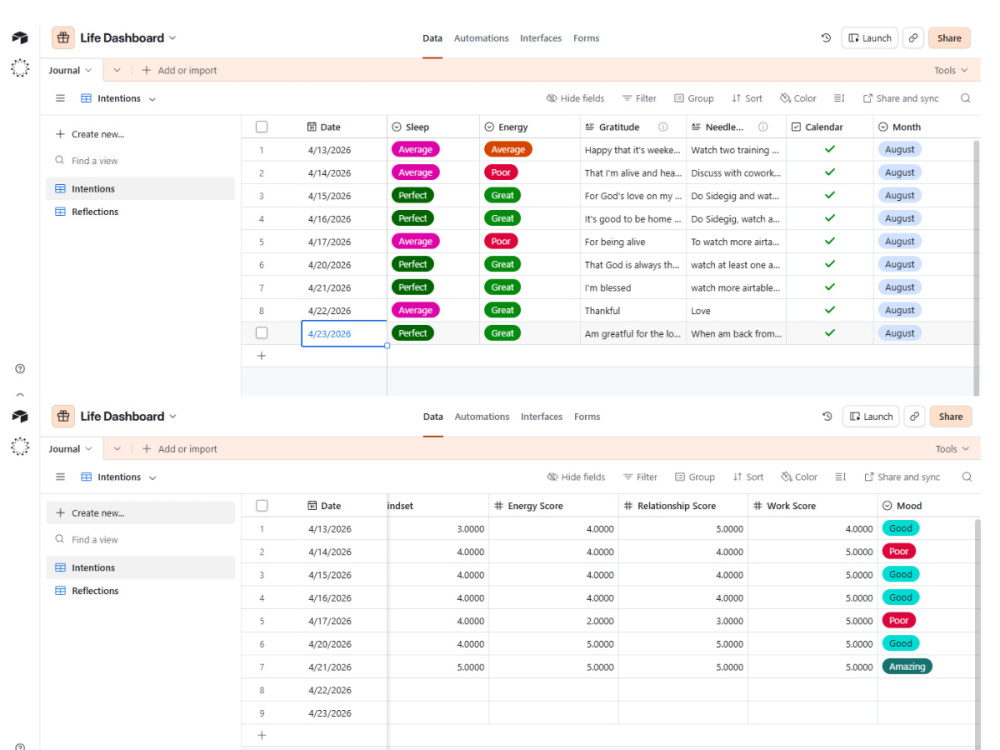Viewport: 1000px width, 750px height.
Task: Click the dotted circle icon in top sidebar
Action: pyautogui.click(x=20, y=68)
